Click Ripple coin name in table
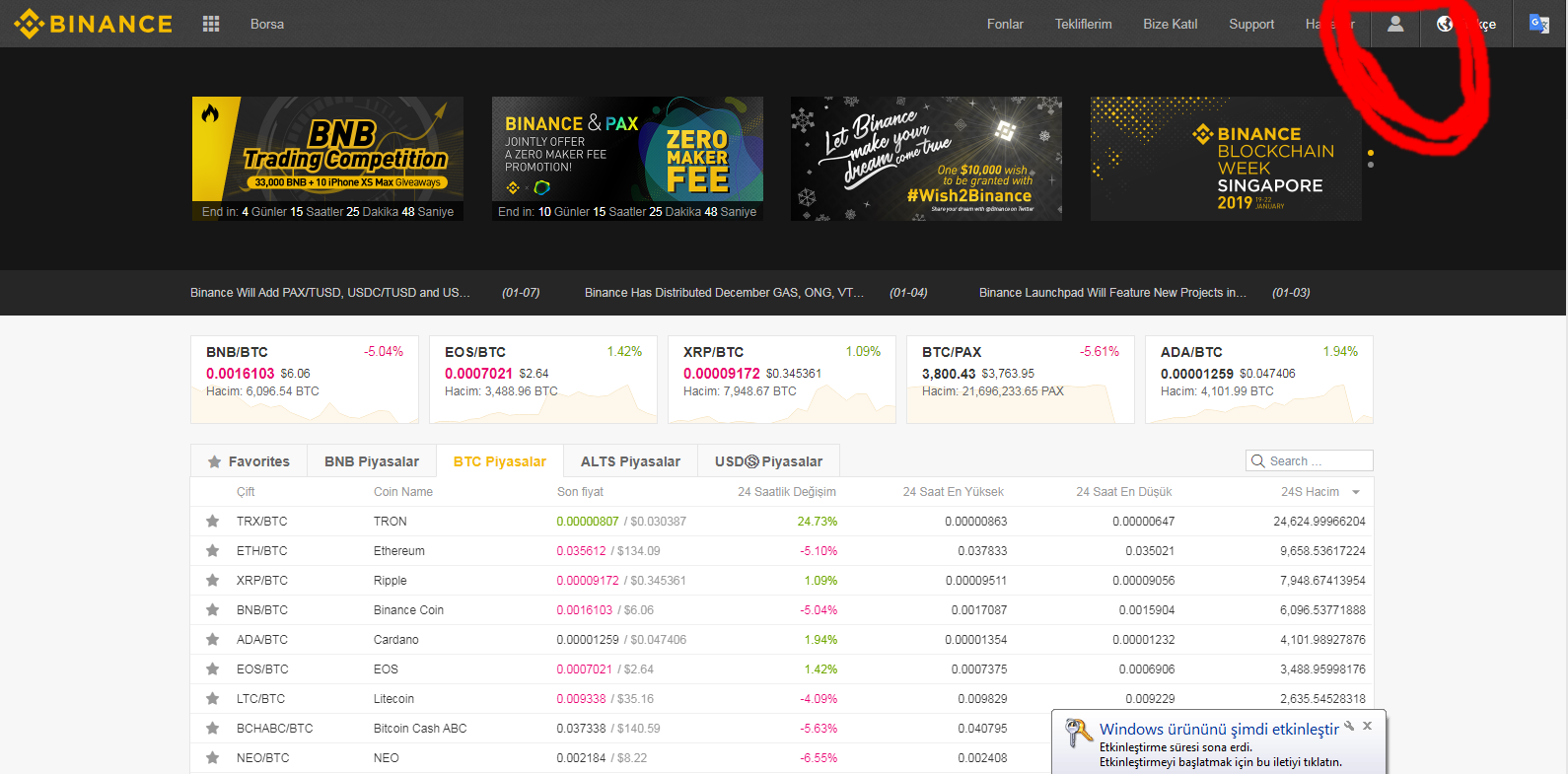1568x774 pixels. 391,581
